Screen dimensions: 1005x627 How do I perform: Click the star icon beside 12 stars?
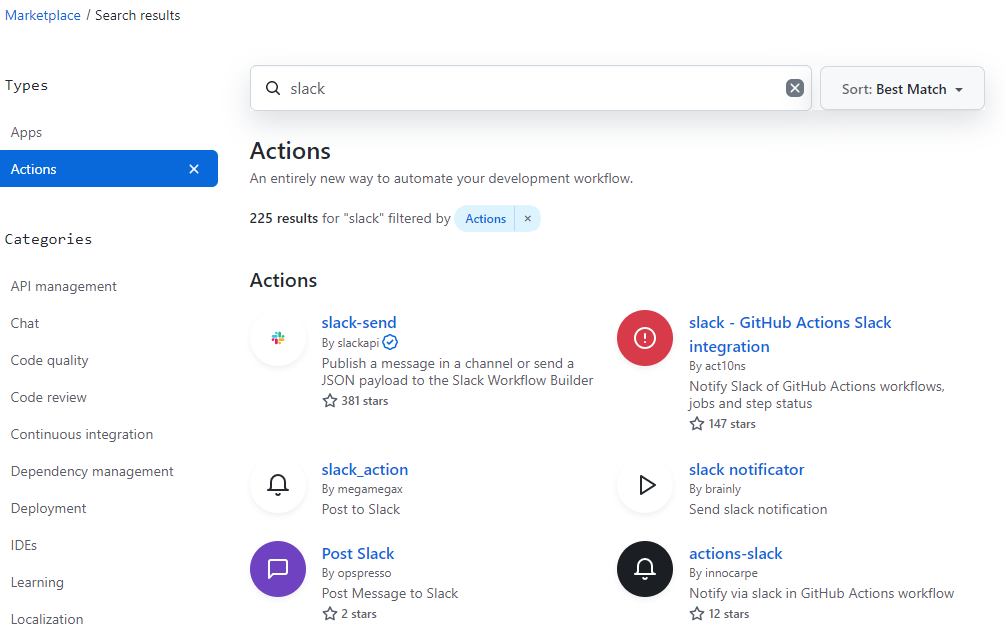tap(697, 614)
